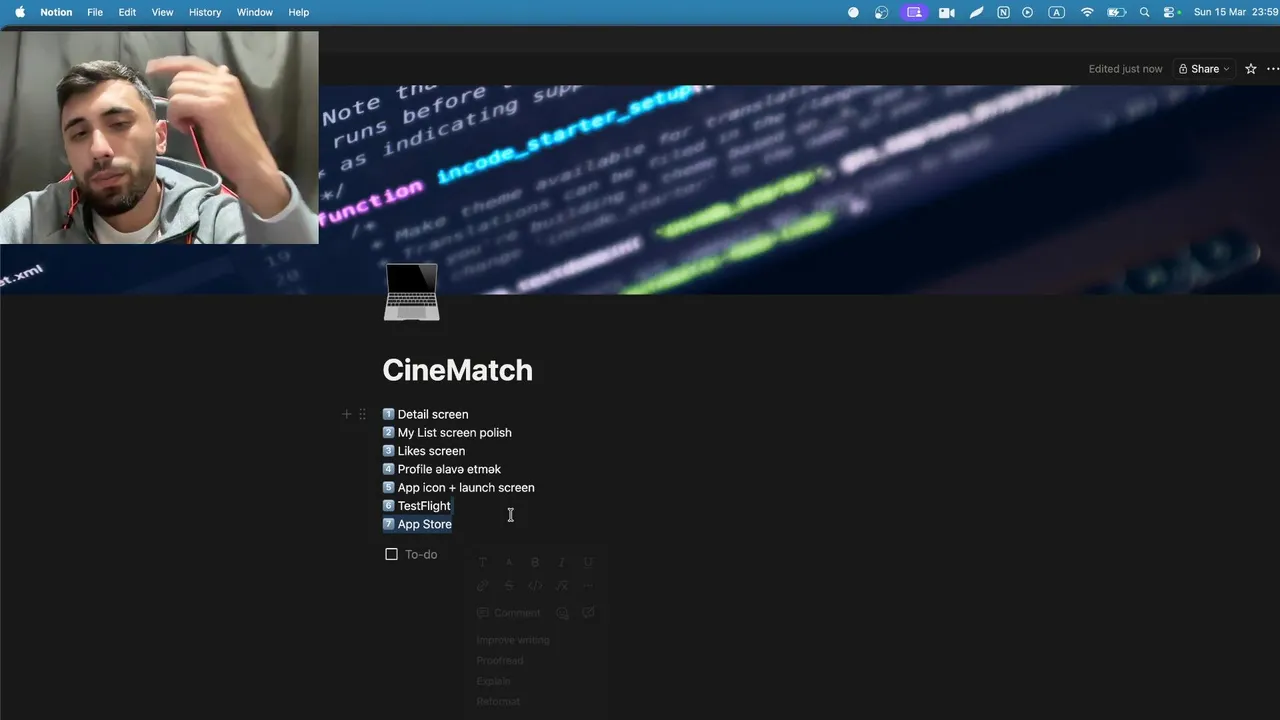Click the '7 App Store' line

[417, 524]
